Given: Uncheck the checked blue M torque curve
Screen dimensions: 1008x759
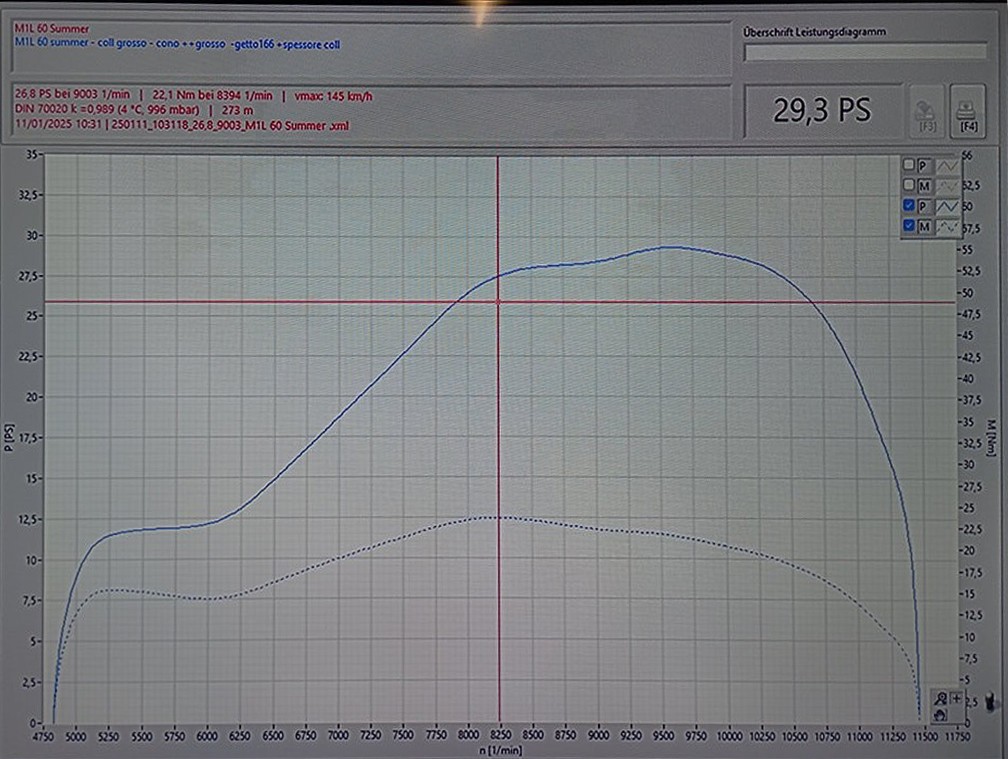Looking at the screenshot, I should (908, 227).
